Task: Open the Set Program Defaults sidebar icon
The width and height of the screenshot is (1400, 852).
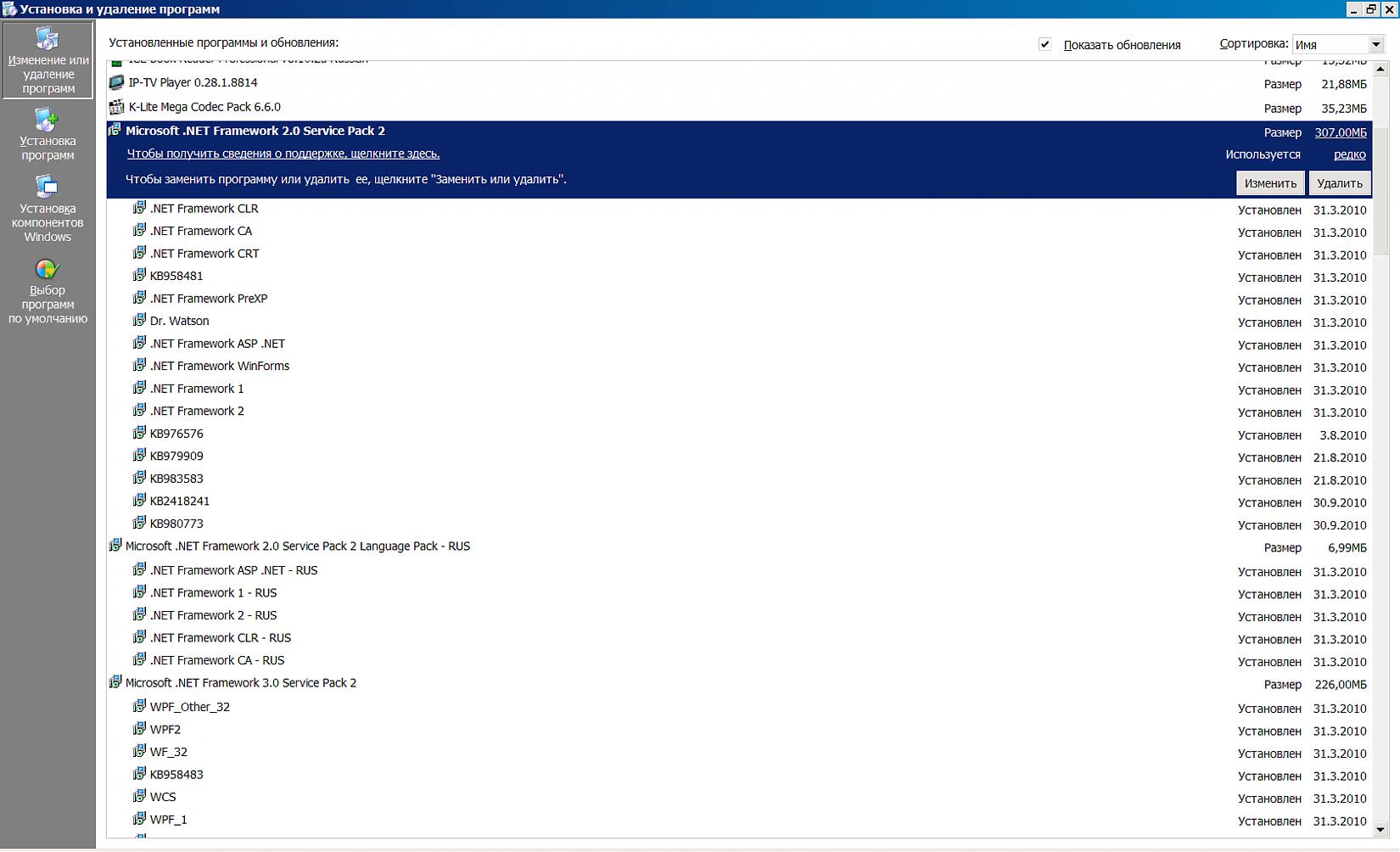Action: coord(48,270)
